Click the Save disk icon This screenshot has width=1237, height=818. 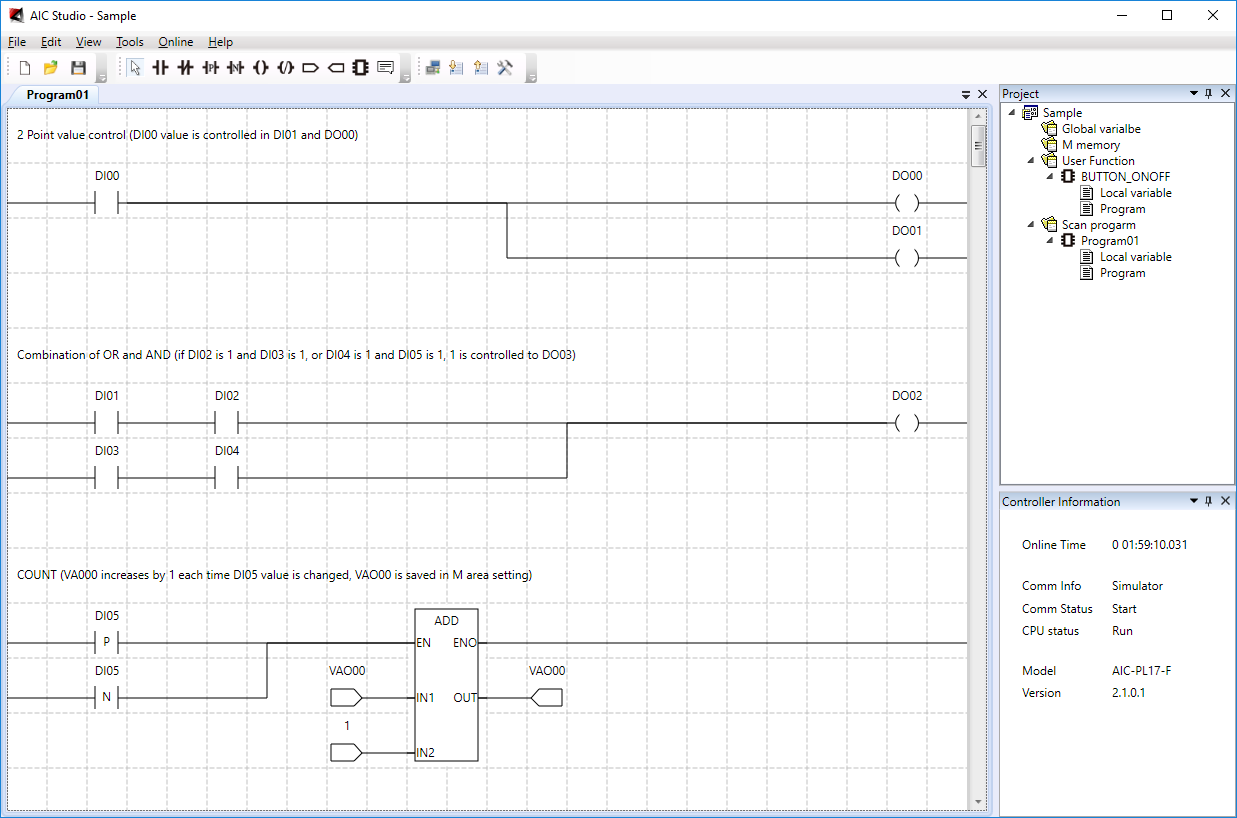pyautogui.click(x=78, y=68)
